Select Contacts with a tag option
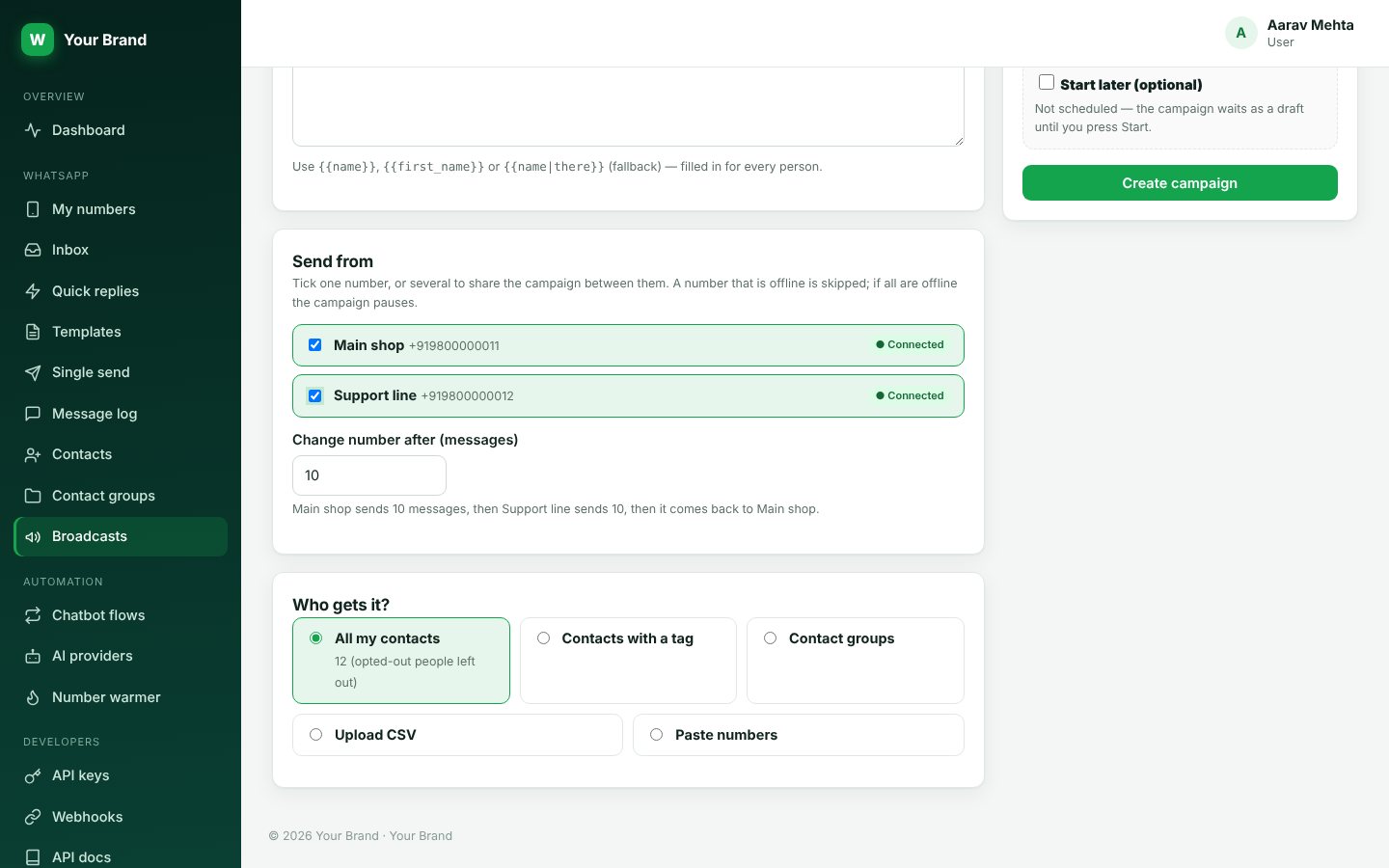Screen dimensions: 1389x868 (x=628, y=661)
